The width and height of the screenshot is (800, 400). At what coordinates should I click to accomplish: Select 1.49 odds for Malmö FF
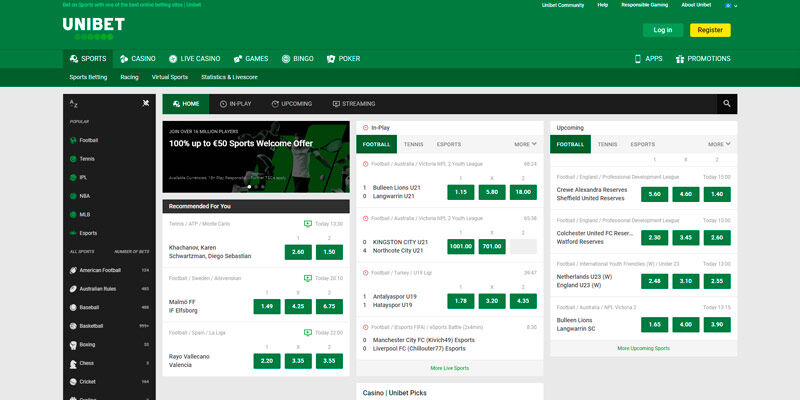click(267, 306)
